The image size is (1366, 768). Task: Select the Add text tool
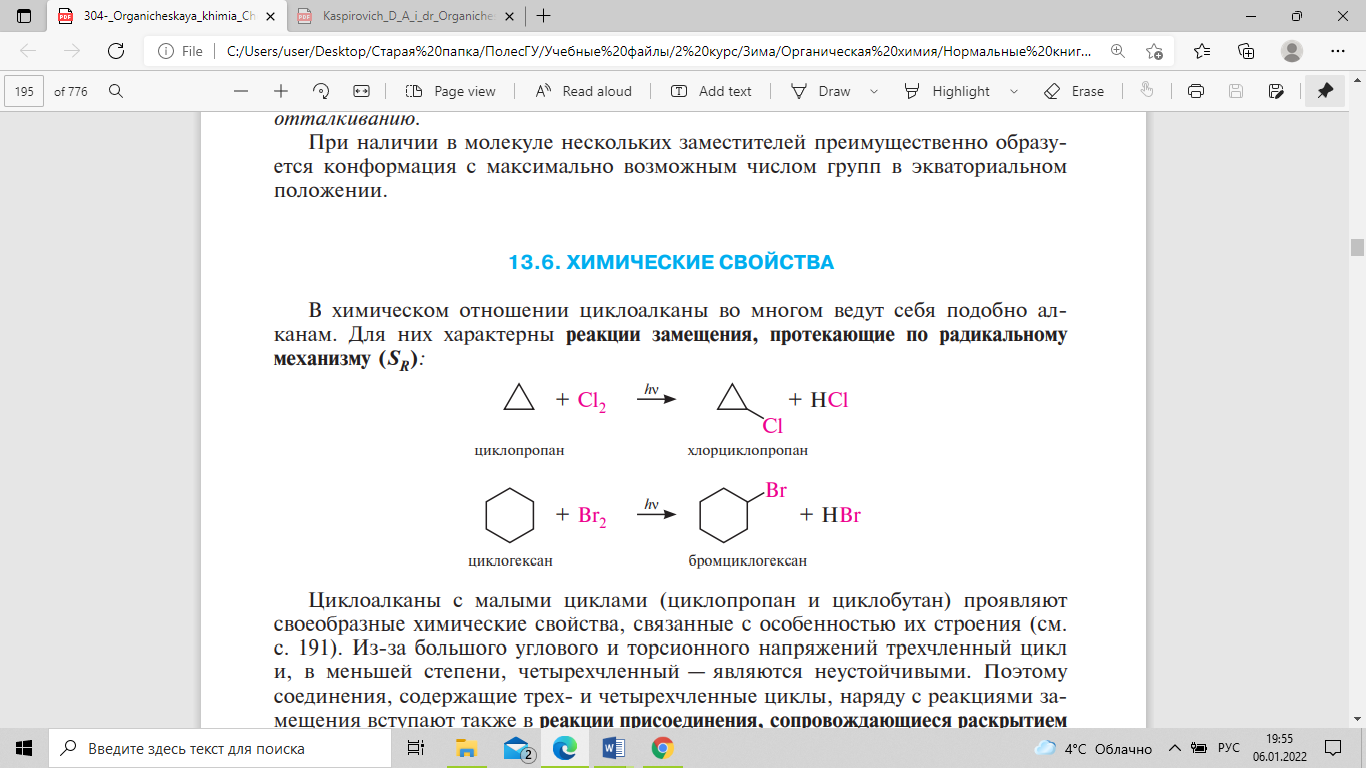click(x=711, y=91)
